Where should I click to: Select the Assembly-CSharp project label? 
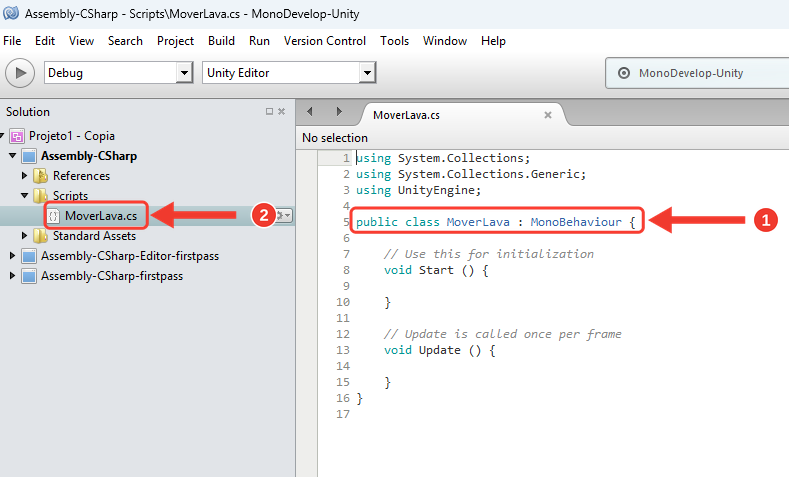(89, 156)
